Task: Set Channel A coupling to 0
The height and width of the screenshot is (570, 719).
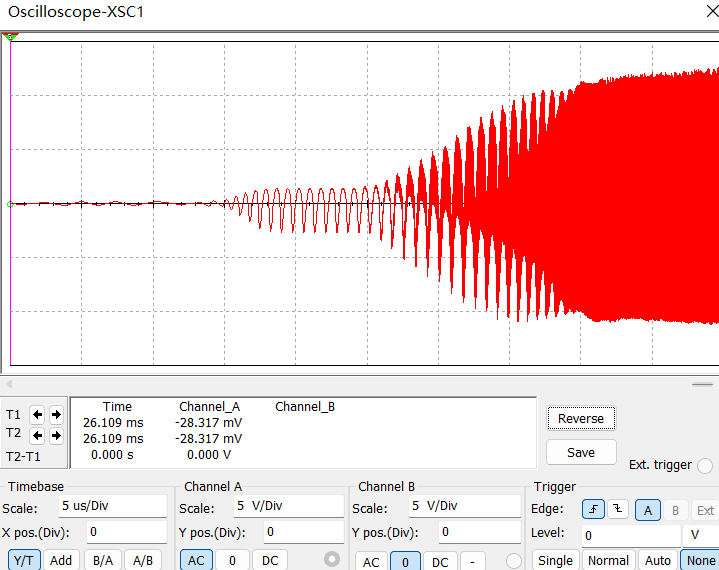Action: click(232, 560)
